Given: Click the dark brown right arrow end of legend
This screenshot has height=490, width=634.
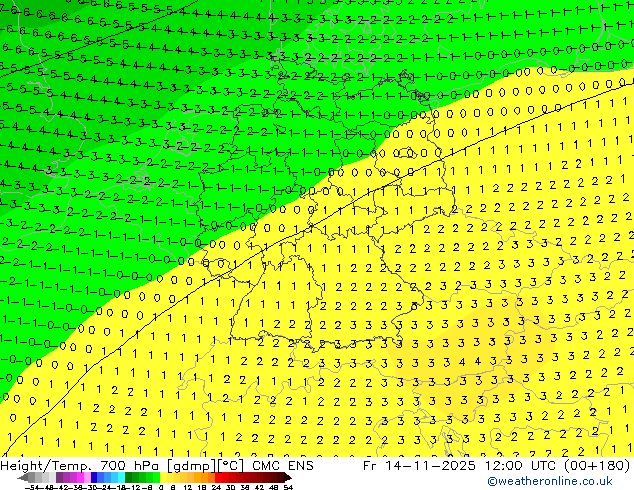Looking at the screenshot, I should coord(288,477).
